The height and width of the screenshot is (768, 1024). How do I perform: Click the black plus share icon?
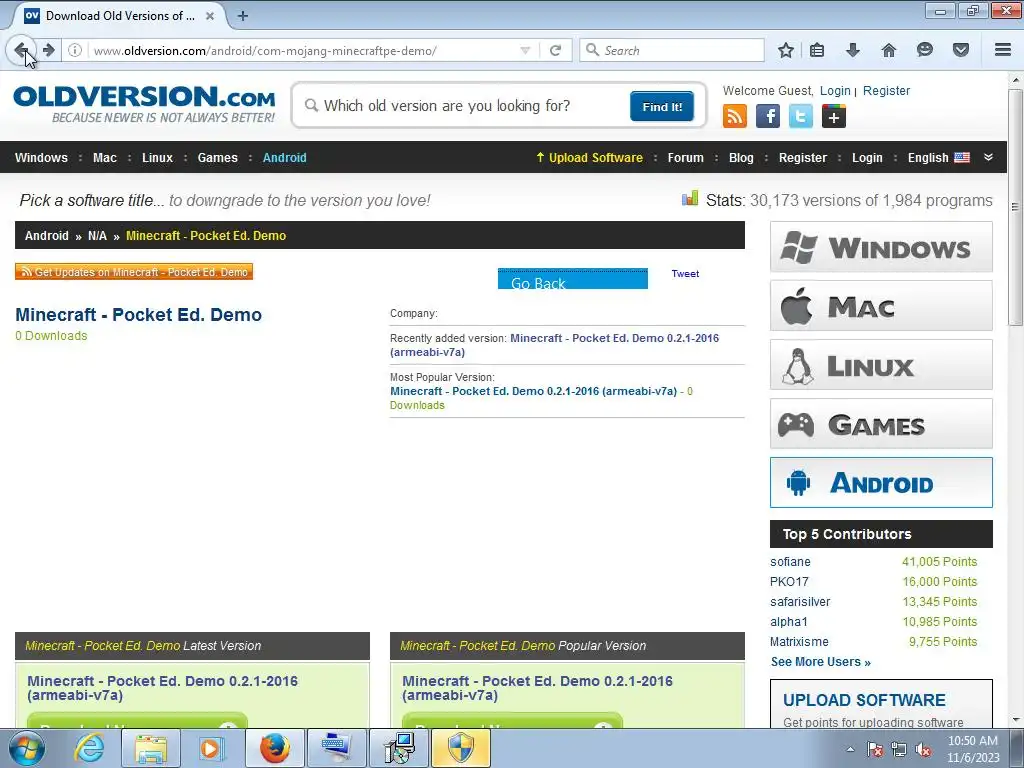pos(834,117)
